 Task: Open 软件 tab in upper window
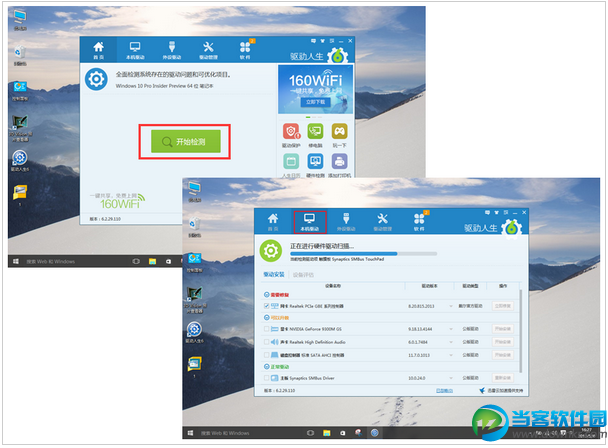[x=245, y=50]
